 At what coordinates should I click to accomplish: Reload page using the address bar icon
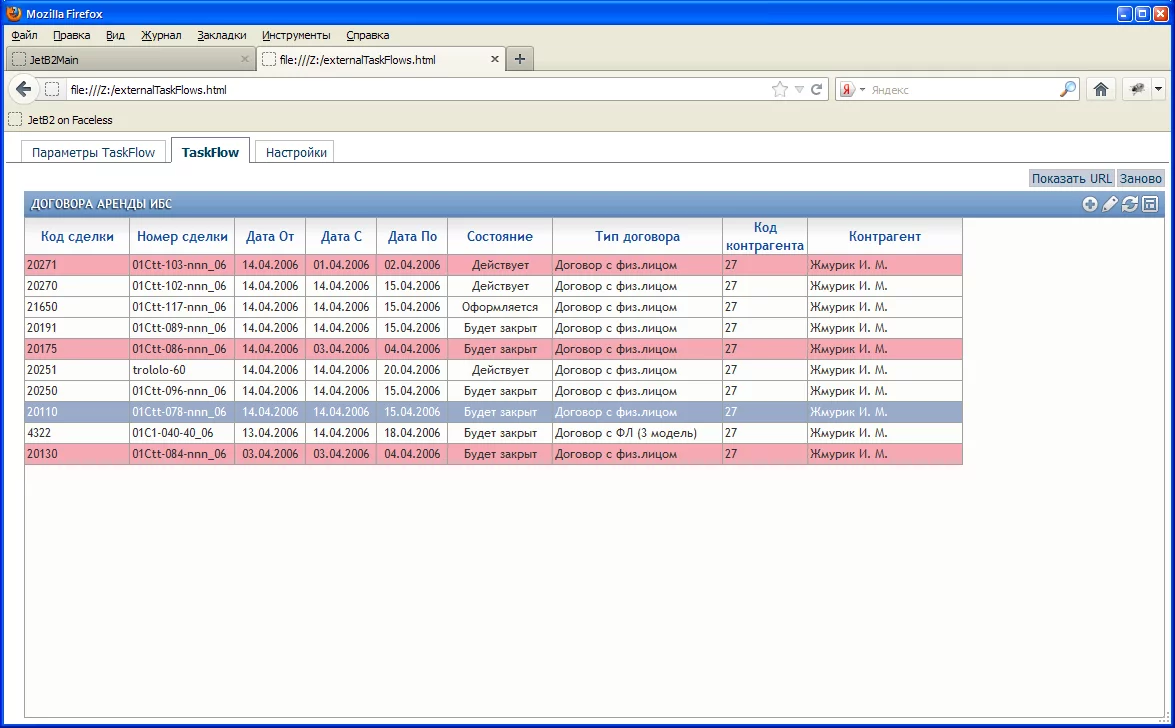tap(817, 89)
